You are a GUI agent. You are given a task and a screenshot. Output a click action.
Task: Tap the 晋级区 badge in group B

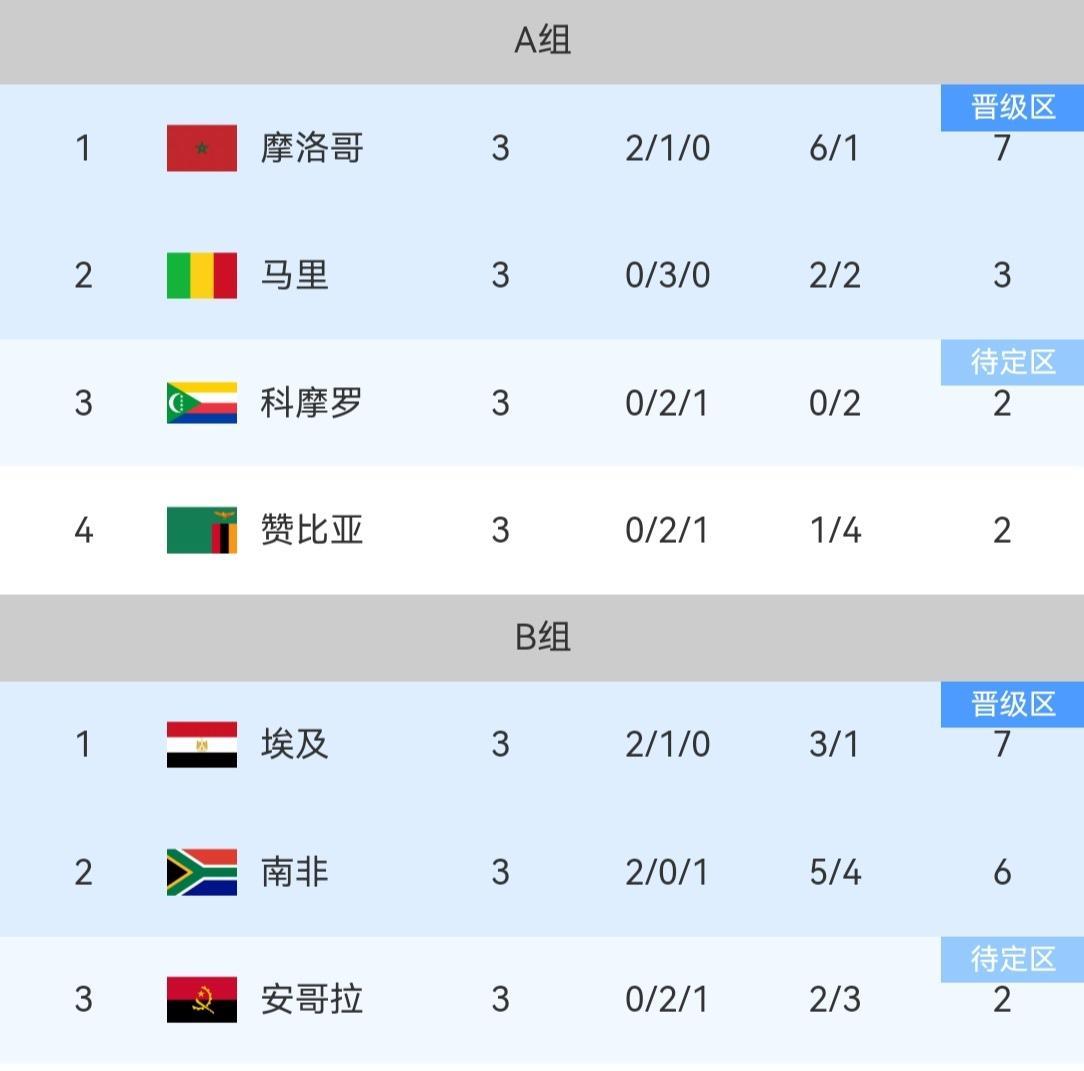(x=1012, y=704)
